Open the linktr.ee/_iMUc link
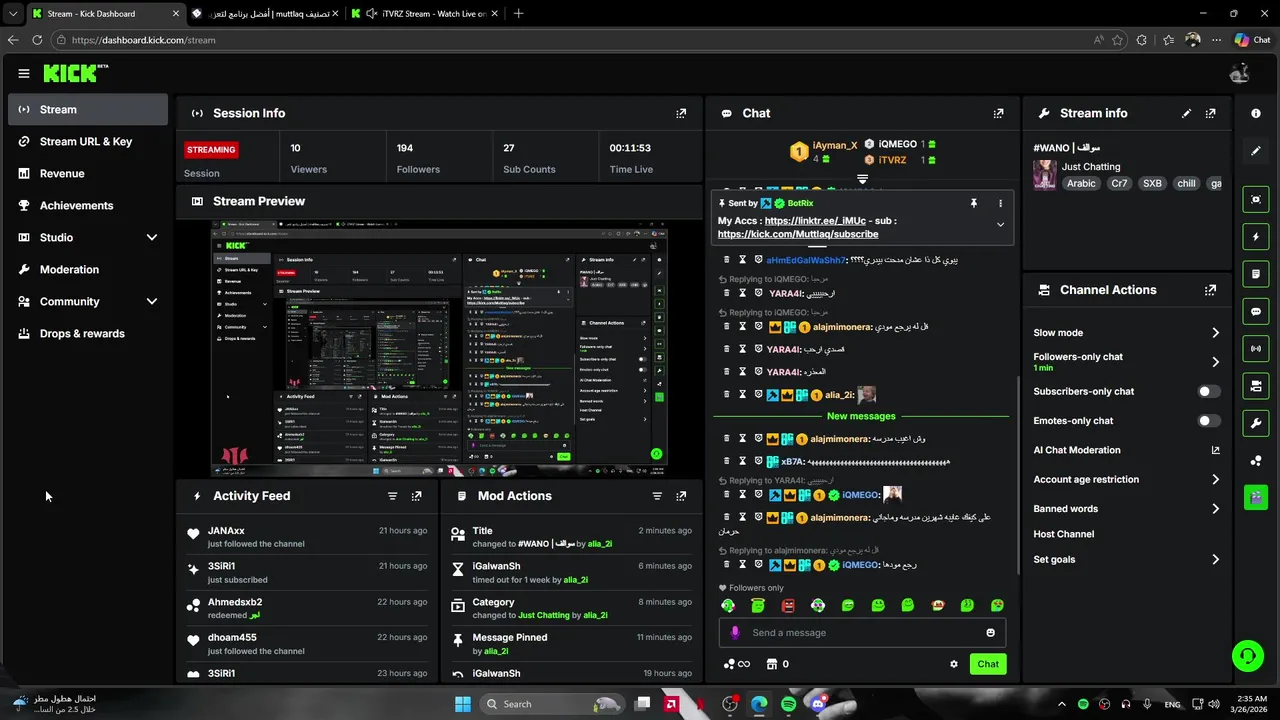 click(x=815, y=221)
